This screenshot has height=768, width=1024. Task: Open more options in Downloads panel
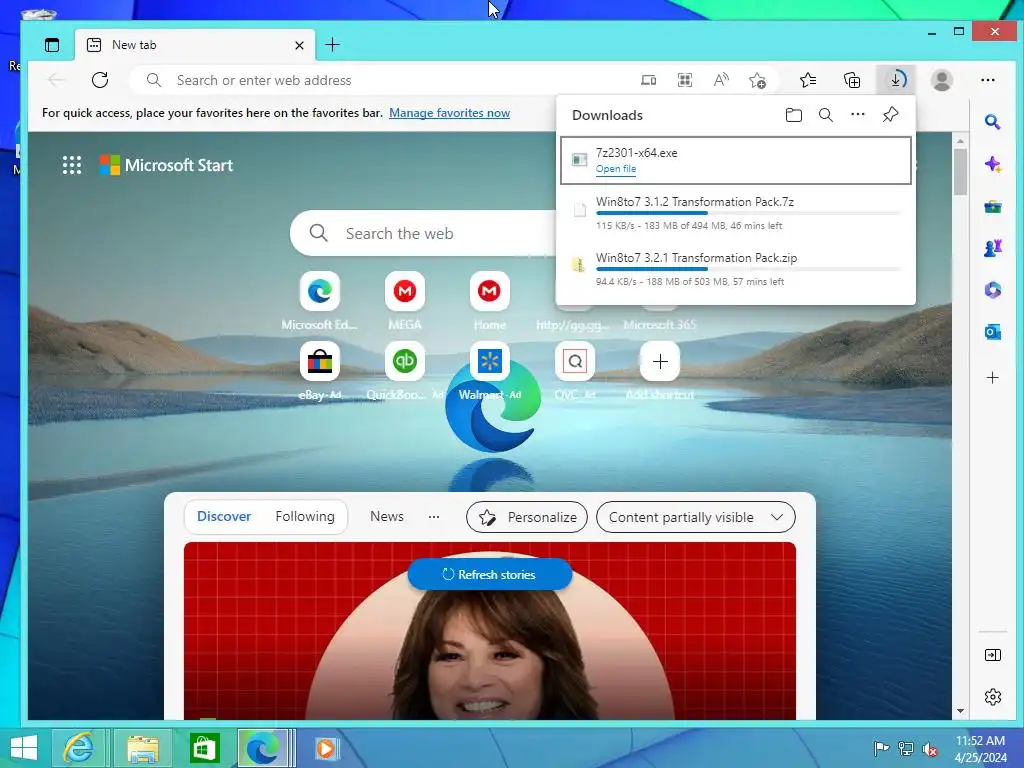(x=857, y=114)
